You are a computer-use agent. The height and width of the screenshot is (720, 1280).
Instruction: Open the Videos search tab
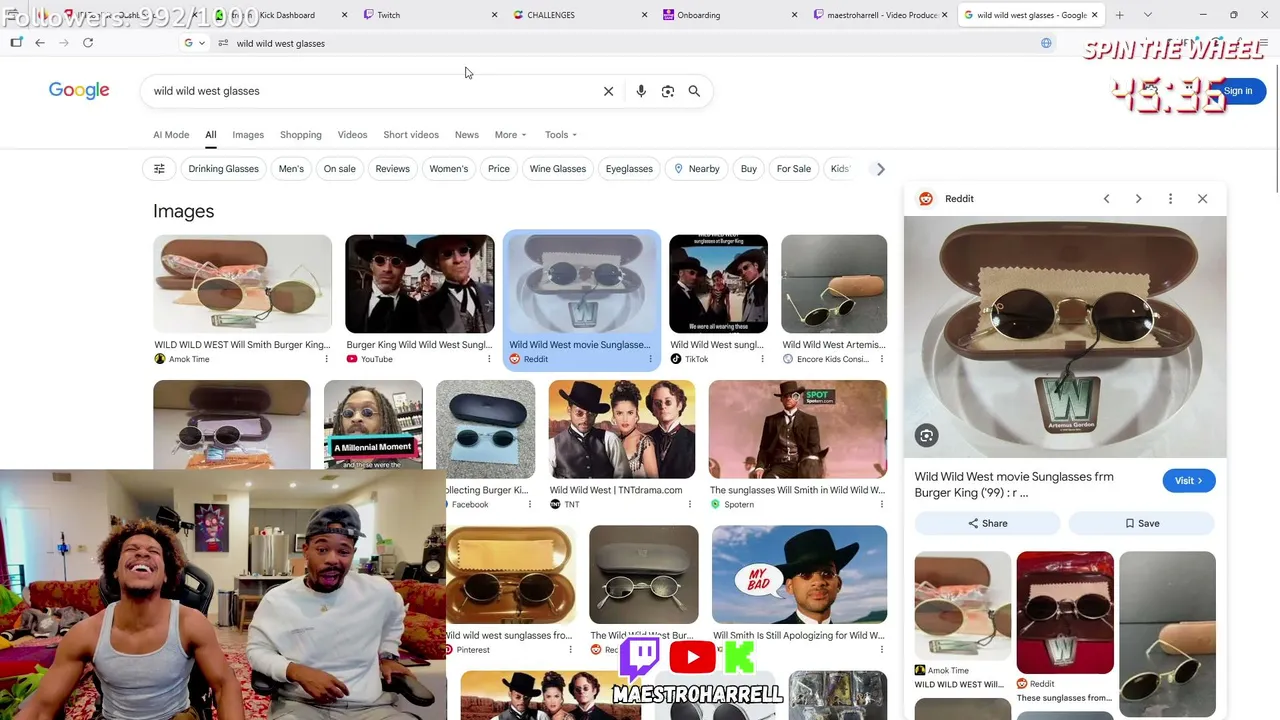tap(352, 135)
